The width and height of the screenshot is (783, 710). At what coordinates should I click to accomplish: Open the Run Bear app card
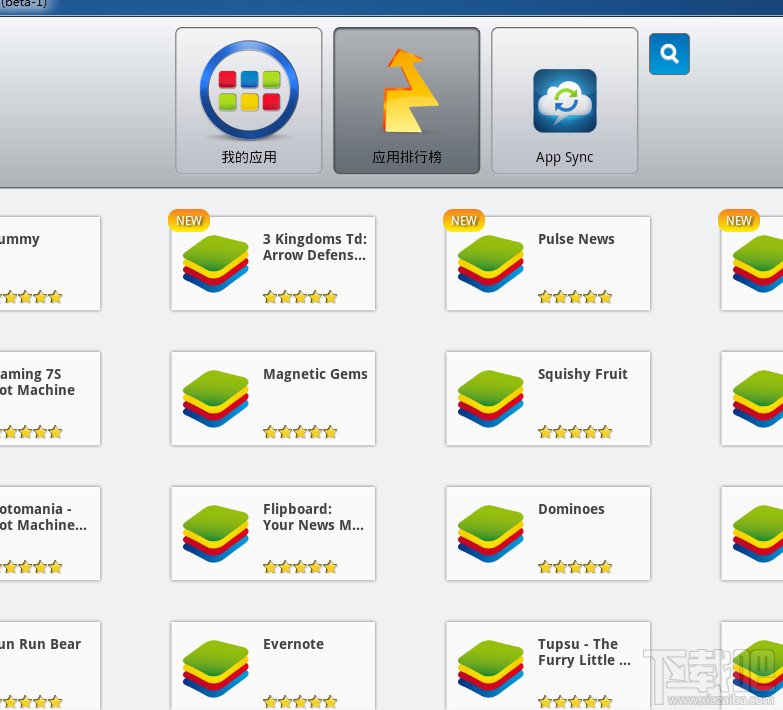50,666
